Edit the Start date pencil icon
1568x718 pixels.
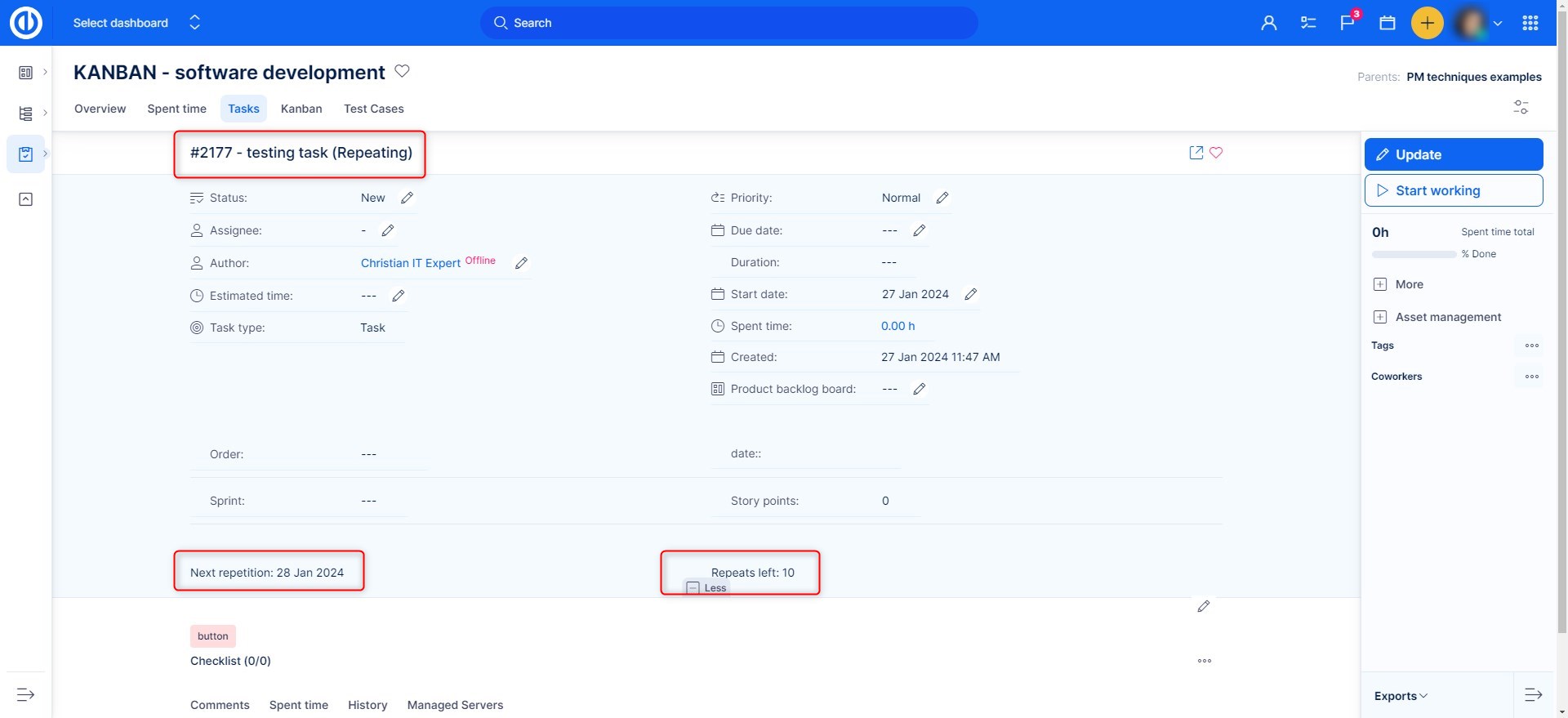click(x=970, y=294)
